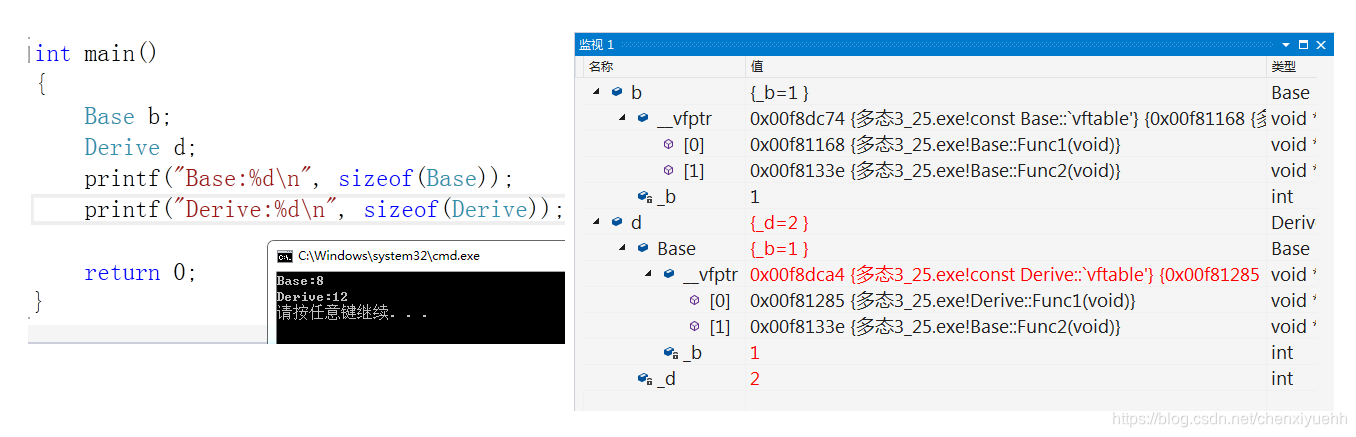This screenshot has height=437, width=1356.
Task: Click the Derive::Func1(void) value cell
Action: pyautogui.click(x=942, y=300)
